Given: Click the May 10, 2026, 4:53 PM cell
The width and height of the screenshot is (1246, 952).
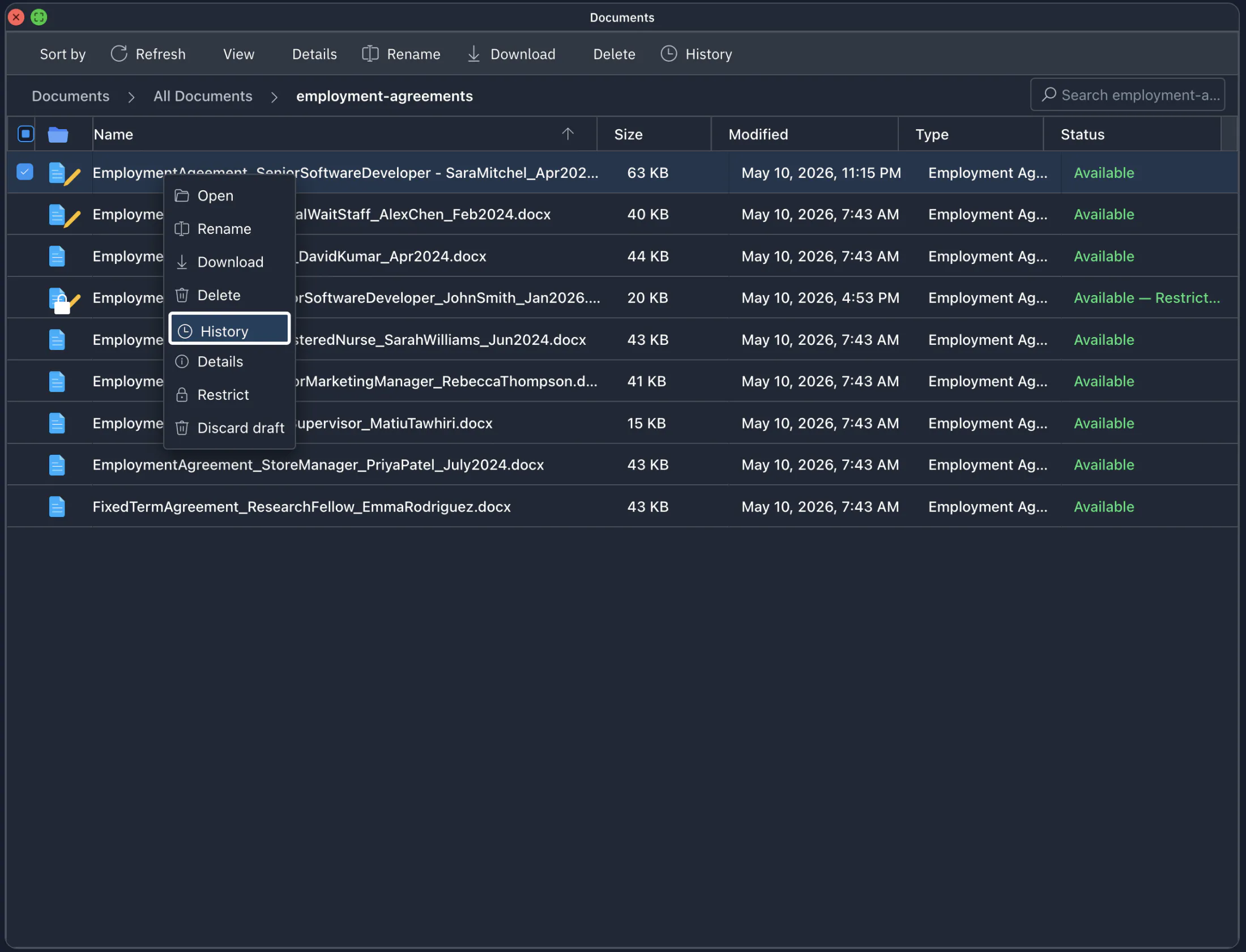Looking at the screenshot, I should pos(821,298).
